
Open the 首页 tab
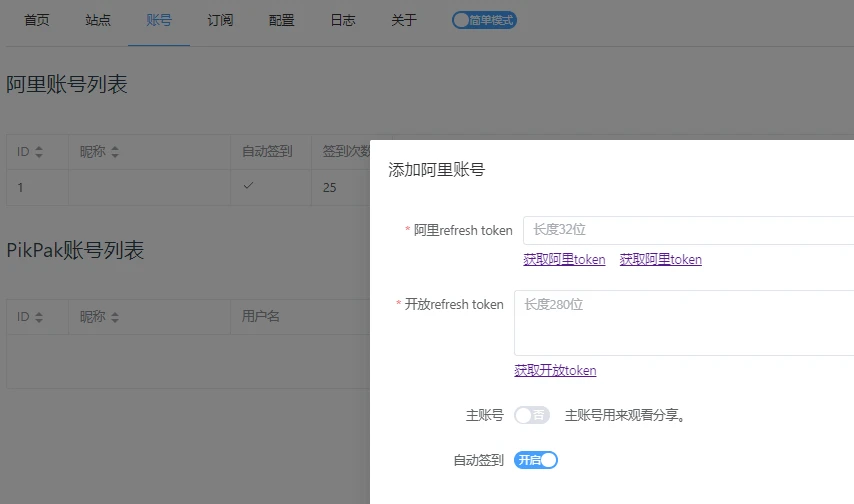pos(36,21)
